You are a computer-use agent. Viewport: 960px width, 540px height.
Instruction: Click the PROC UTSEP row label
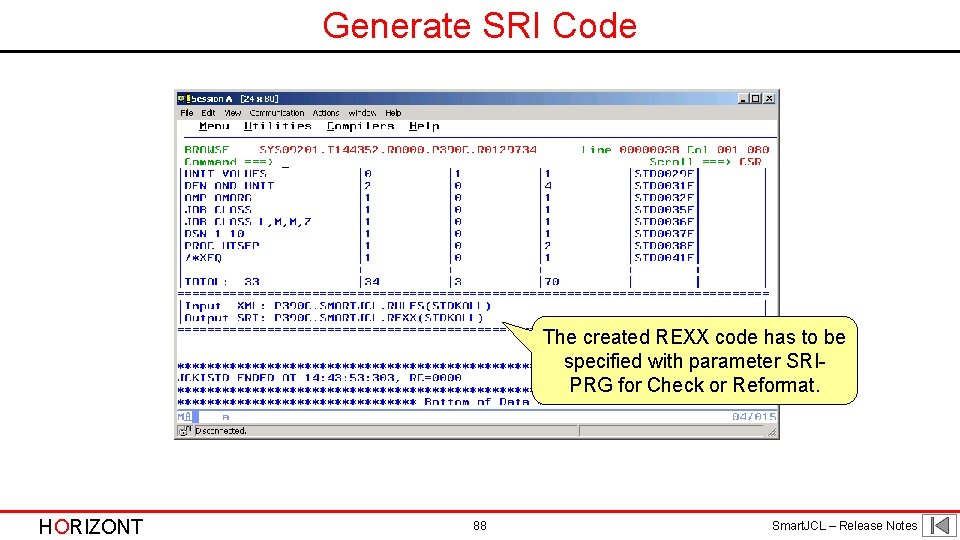(222, 246)
